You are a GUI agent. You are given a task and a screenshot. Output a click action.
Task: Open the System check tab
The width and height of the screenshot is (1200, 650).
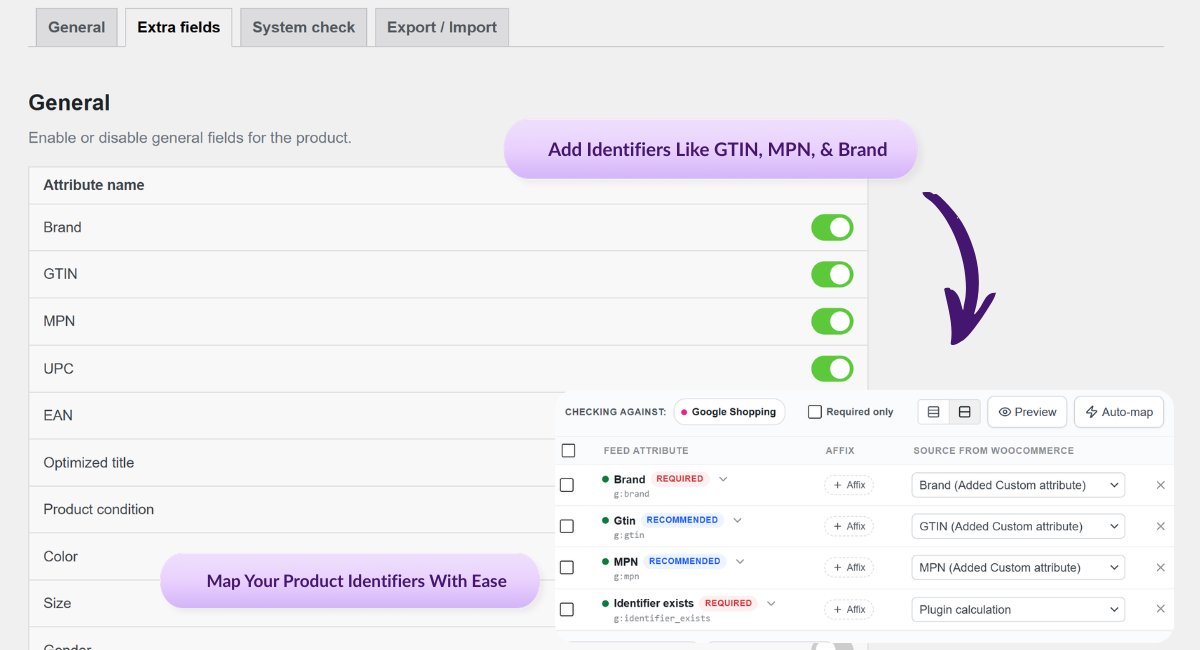pos(304,27)
